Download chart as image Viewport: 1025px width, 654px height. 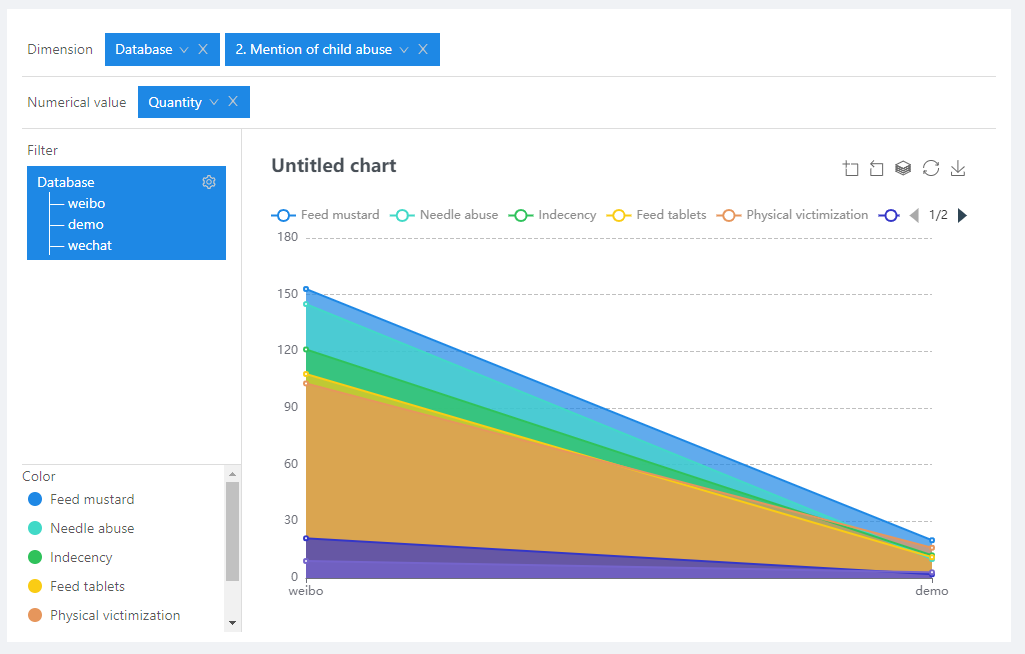pos(957,169)
